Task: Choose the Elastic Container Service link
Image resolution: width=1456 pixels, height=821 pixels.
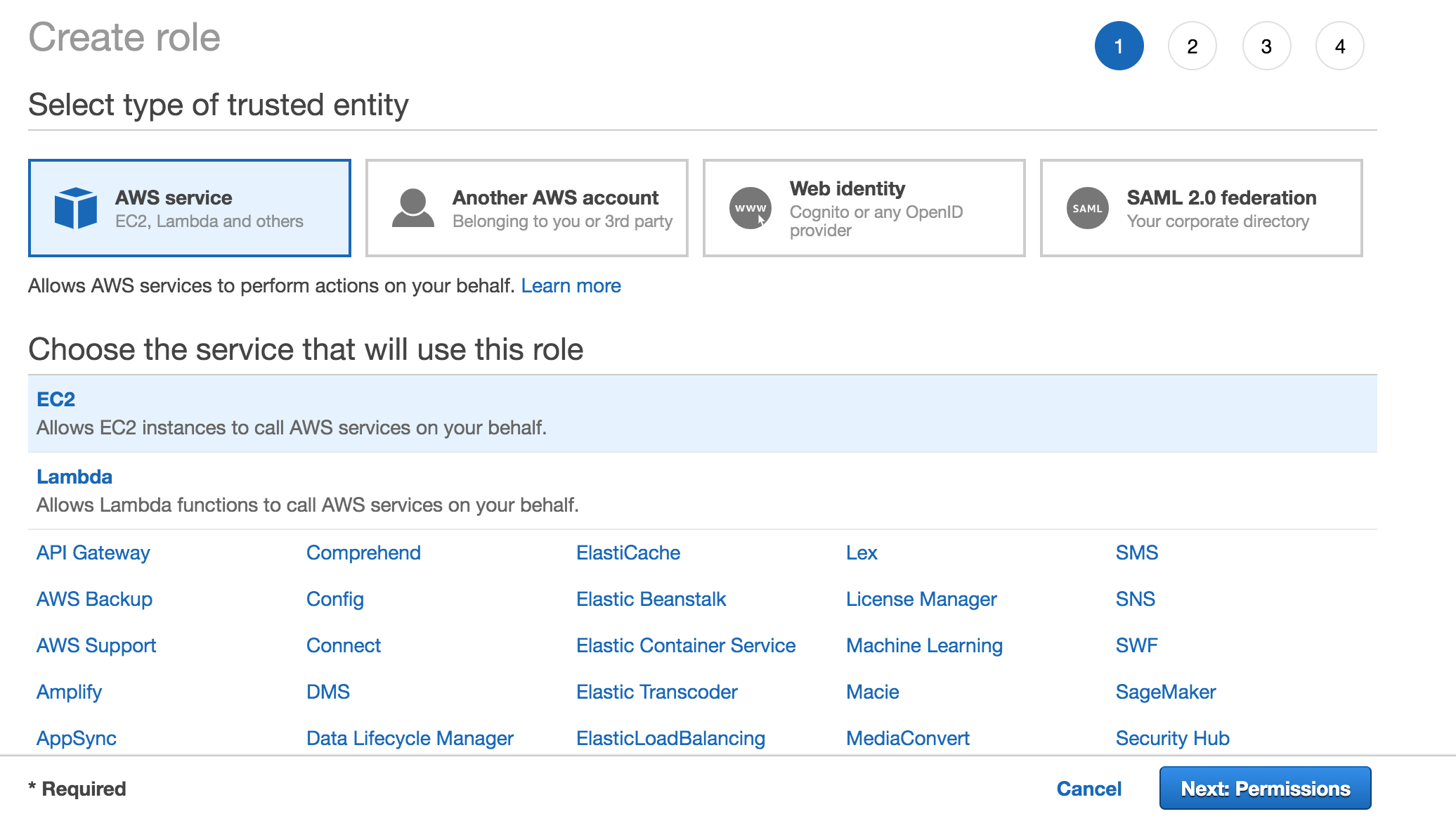Action: (x=686, y=646)
